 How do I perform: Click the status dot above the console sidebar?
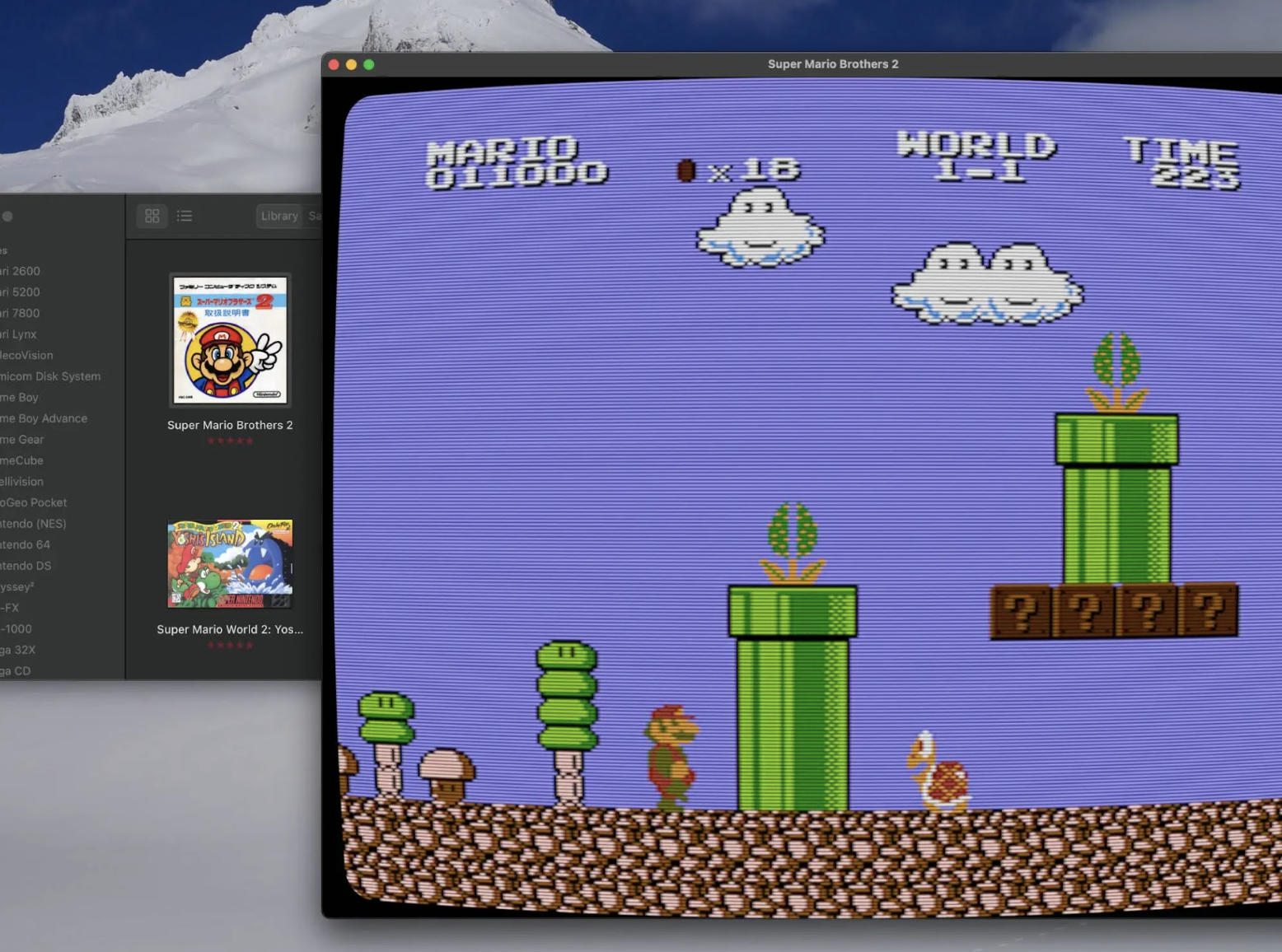point(7,216)
